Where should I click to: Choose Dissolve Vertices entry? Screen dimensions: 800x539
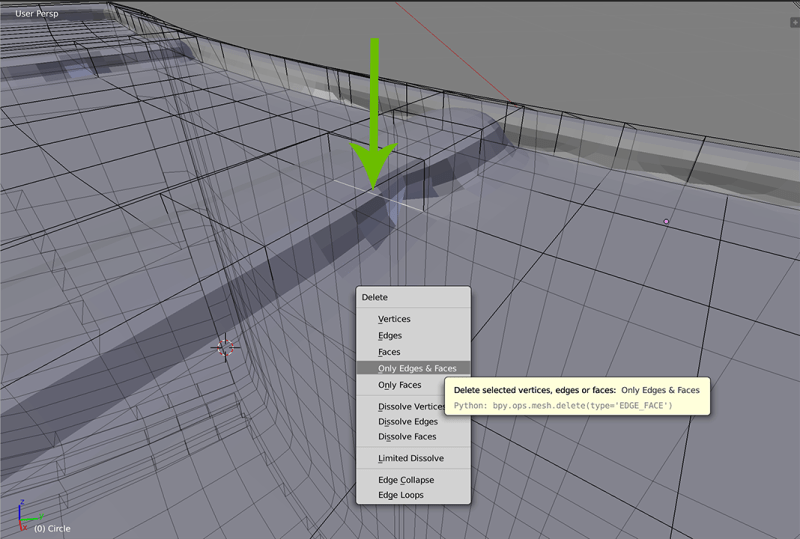click(x=401, y=406)
